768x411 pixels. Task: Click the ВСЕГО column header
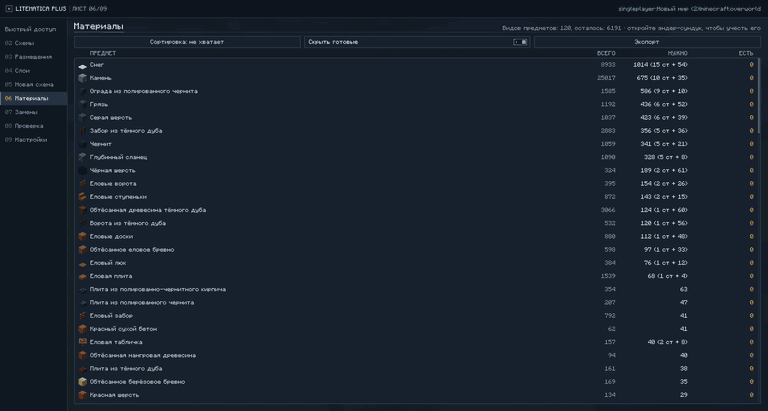606,53
